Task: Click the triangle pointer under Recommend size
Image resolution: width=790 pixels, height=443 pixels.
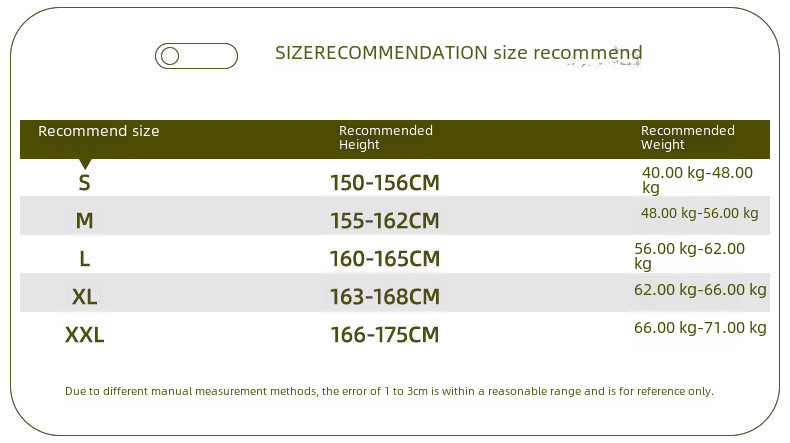Action: click(x=85, y=164)
